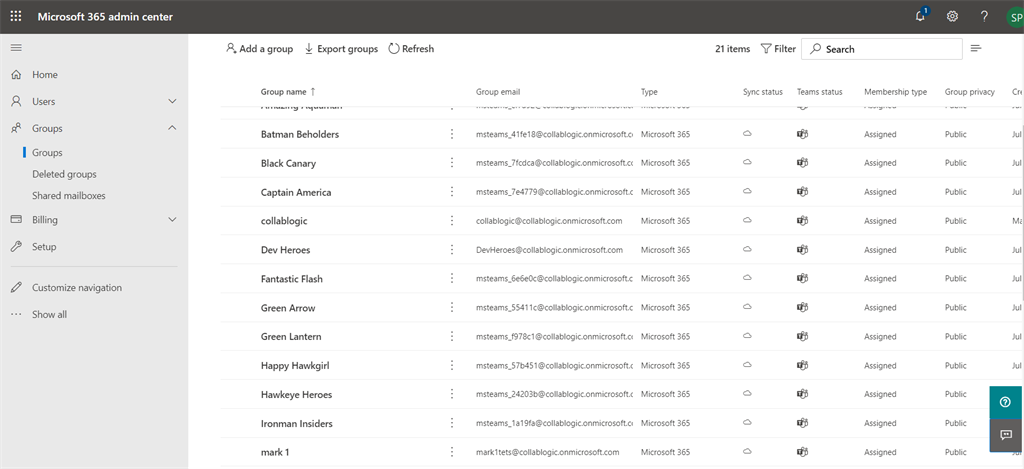Image resolution: width=1024 pixels, height=469 pixels.
Task: Open more actions for Dev Heroes
Action: [x=451, y=250]
